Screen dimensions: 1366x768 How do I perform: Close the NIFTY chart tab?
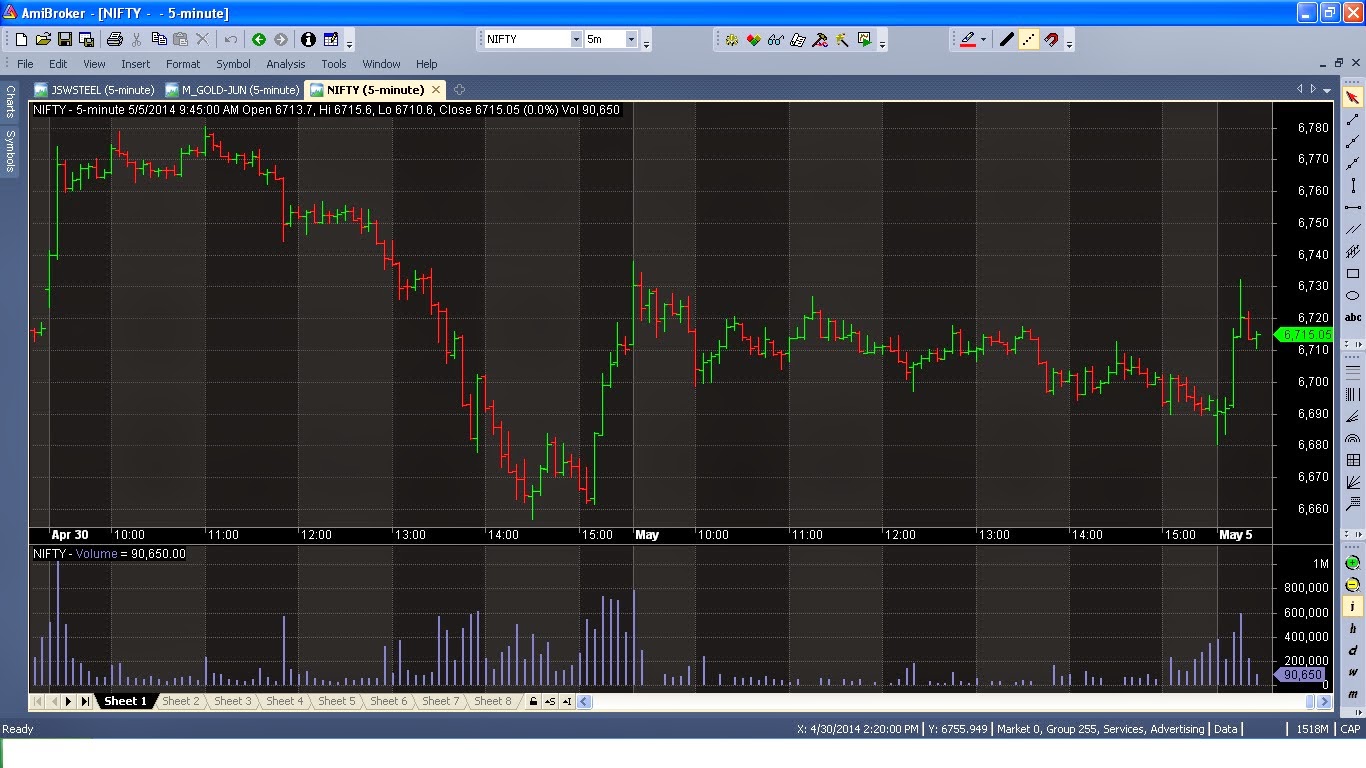tap(436, 89)
